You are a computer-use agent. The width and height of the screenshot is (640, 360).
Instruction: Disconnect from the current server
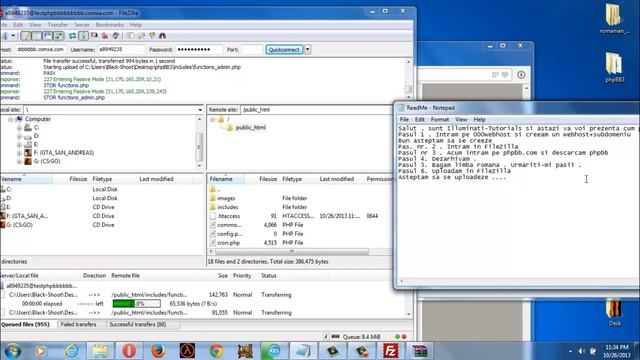pos(105,36)
